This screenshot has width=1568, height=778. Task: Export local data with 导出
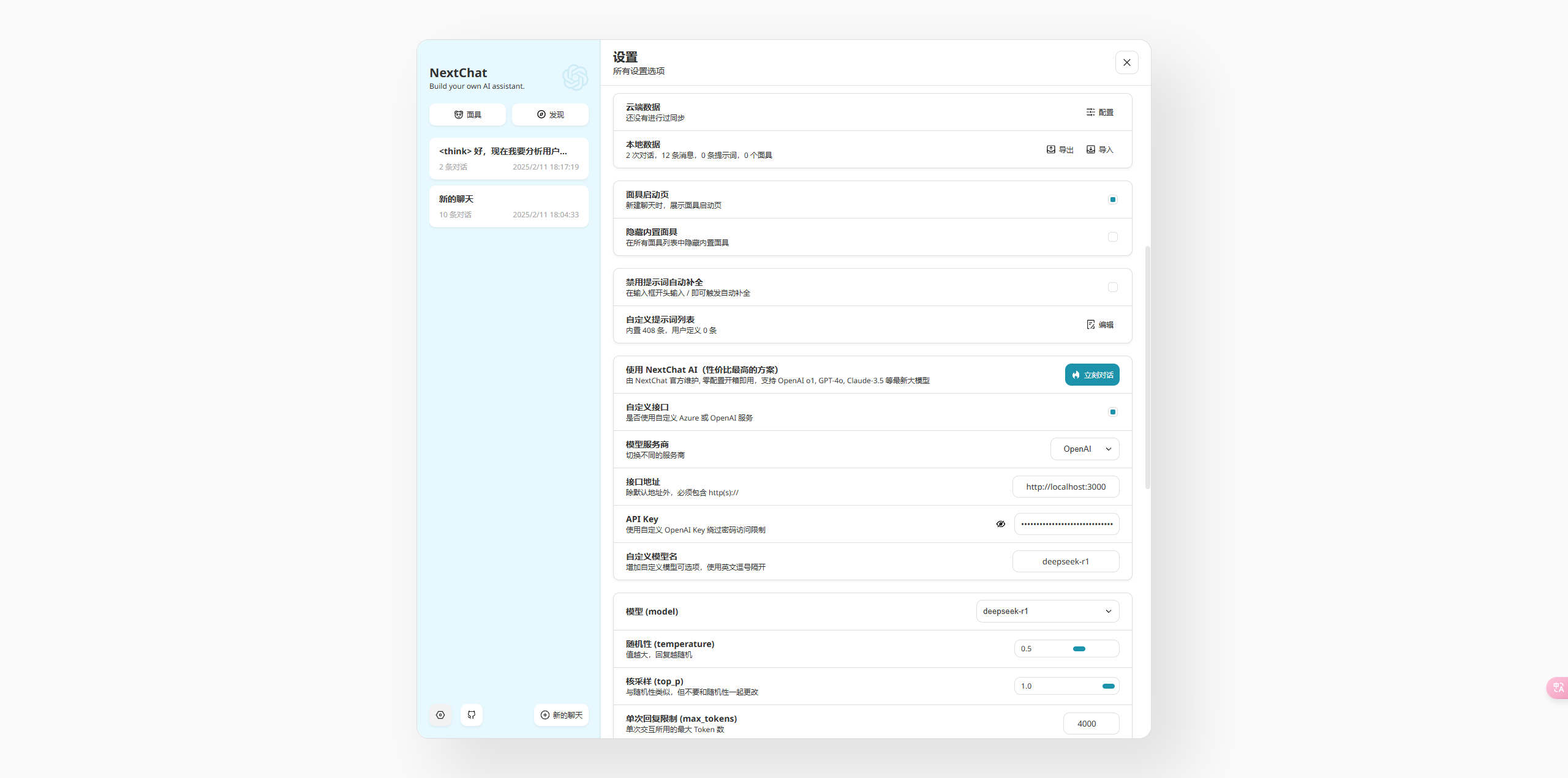pyautogui.click(x=1060, y=149)
